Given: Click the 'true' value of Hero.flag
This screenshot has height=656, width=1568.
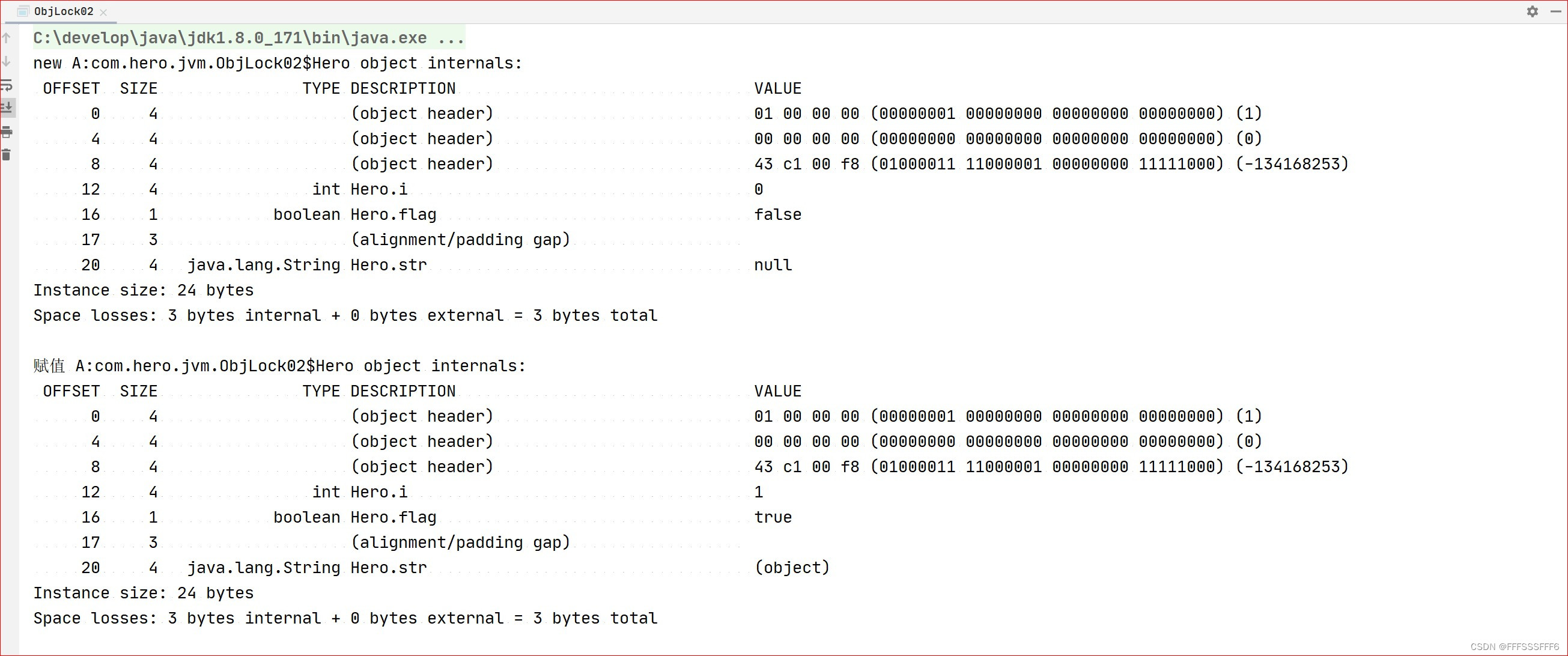Looking at the screenshot, I should tap(773, 517).
